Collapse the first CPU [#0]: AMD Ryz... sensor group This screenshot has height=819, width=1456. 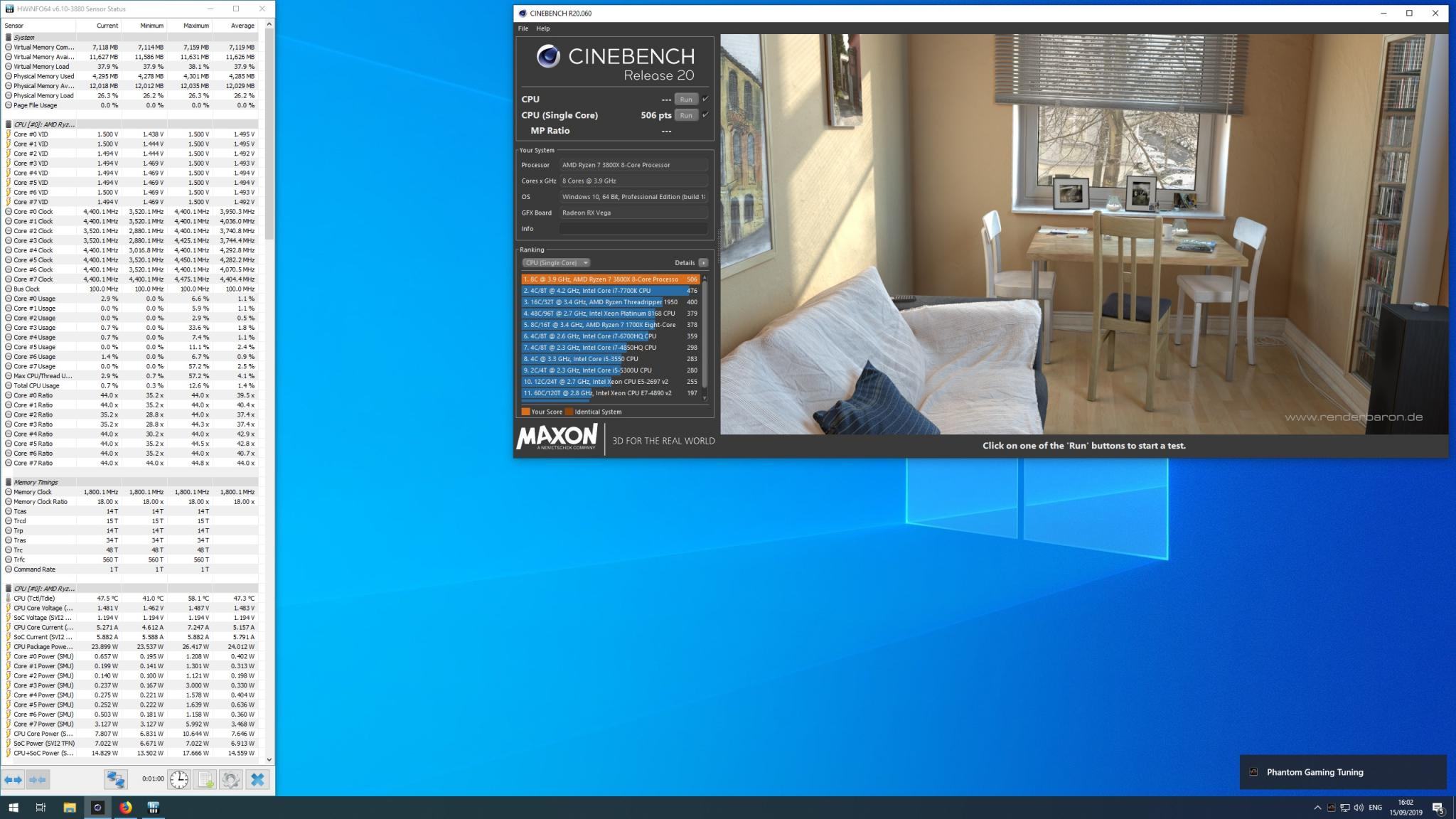(9, 124)
